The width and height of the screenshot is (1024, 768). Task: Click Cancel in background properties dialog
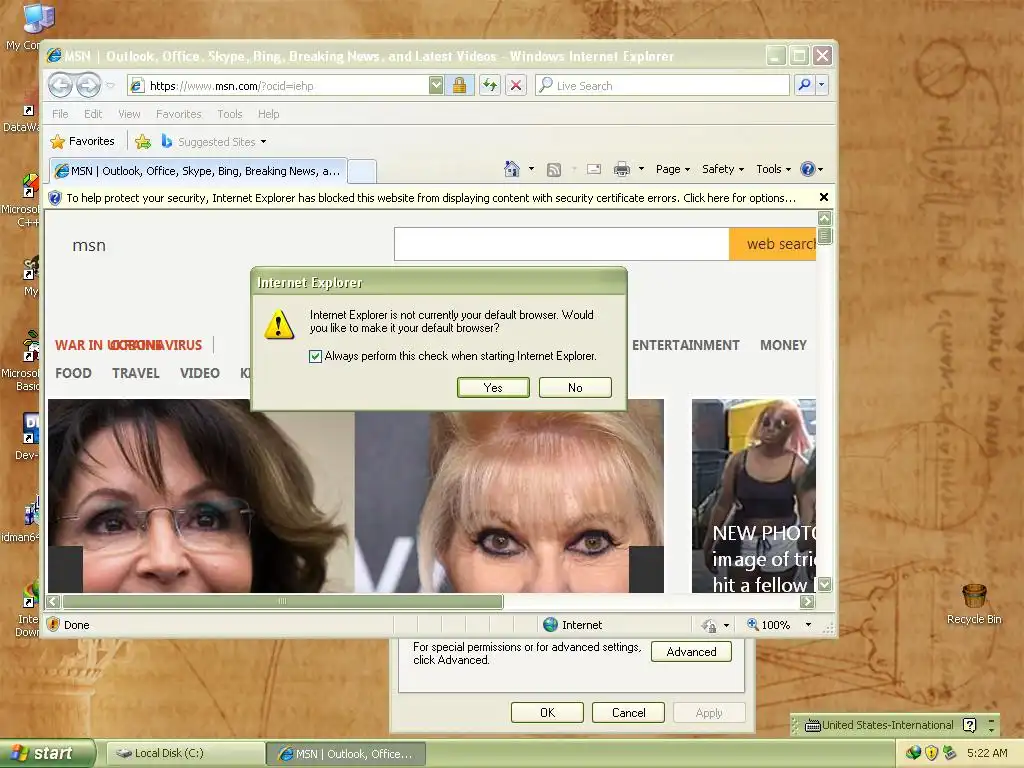(x=628, y=712)
